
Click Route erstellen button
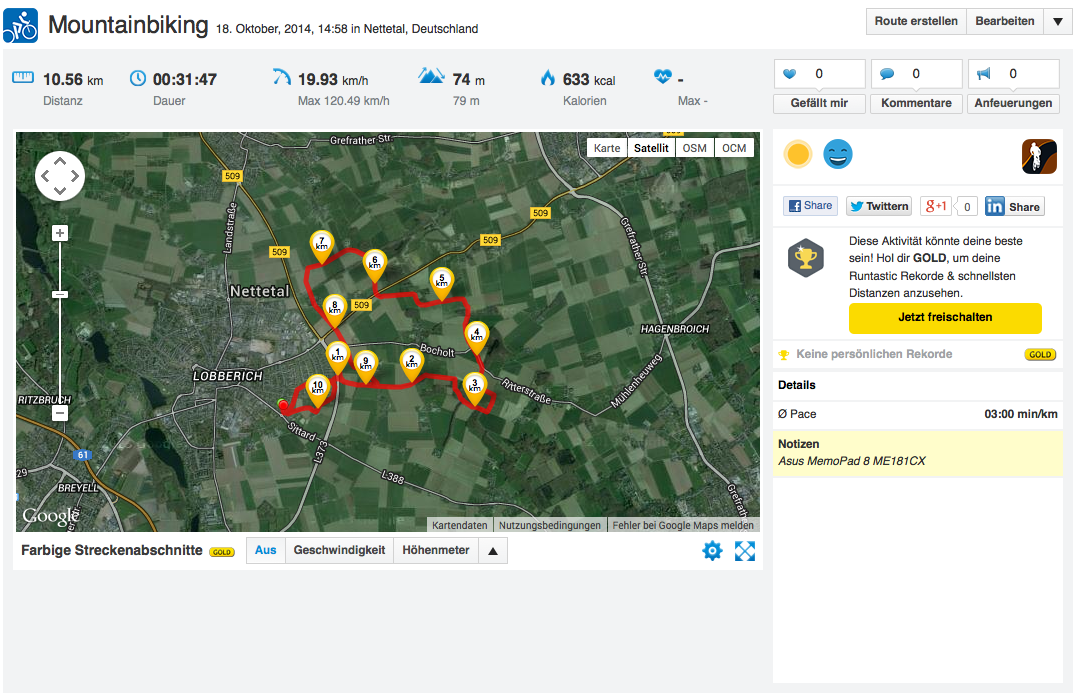[916, 21]
